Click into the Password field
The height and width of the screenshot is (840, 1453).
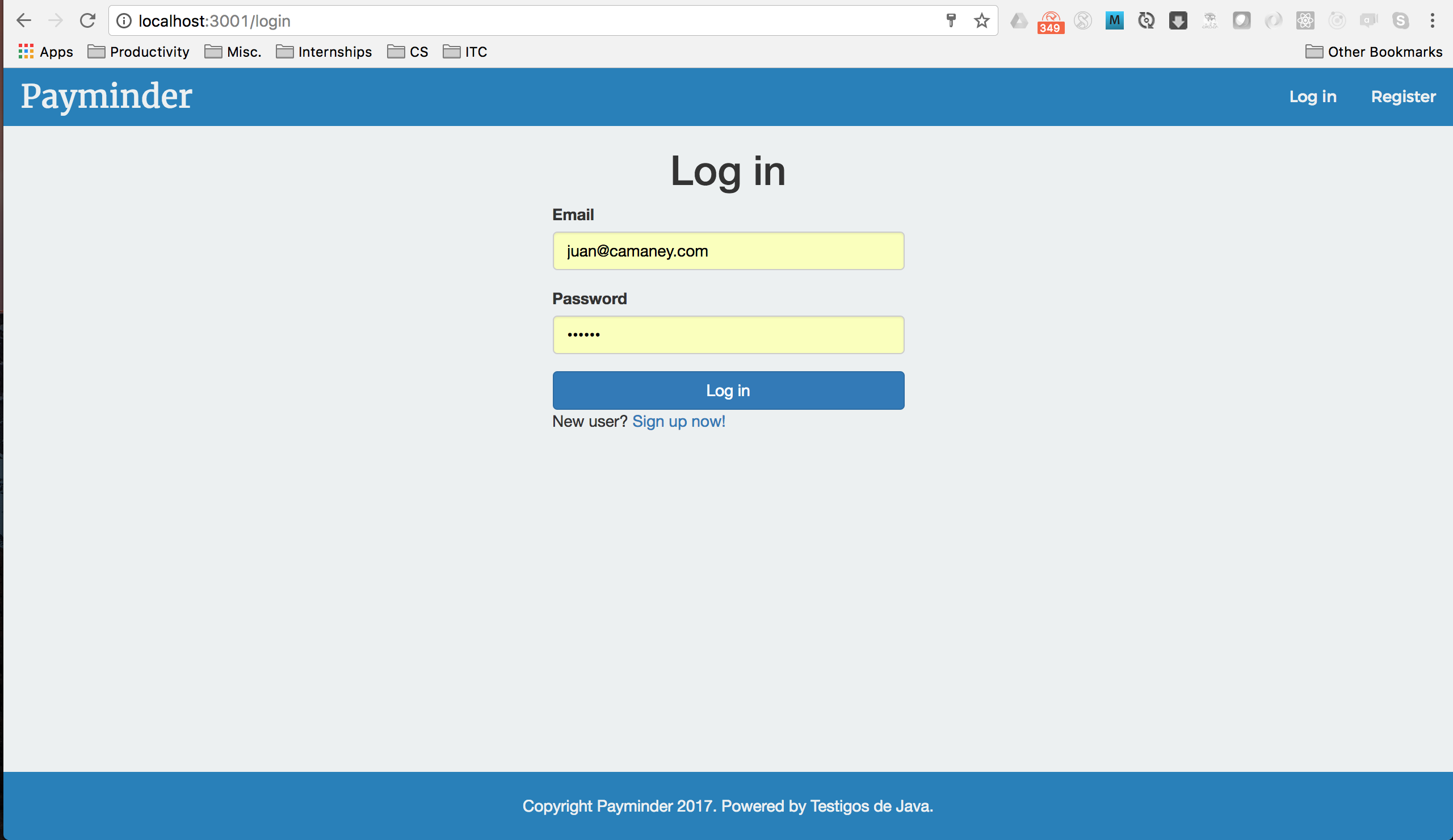(x=728, y=334)
